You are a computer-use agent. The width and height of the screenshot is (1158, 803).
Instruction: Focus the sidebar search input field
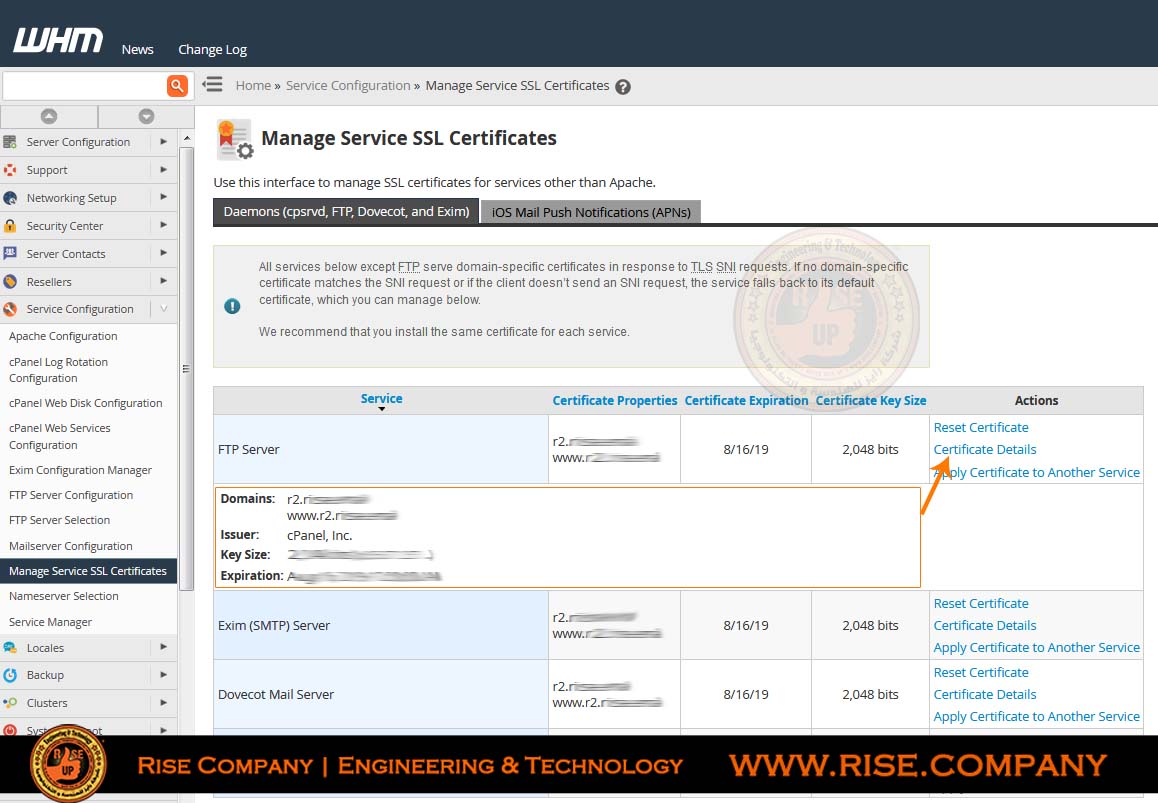coord(85,86)
